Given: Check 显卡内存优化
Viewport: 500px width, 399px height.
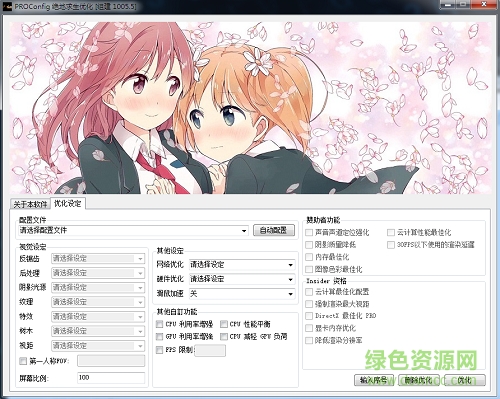Looking at the screenshot, I should [309, 328].
